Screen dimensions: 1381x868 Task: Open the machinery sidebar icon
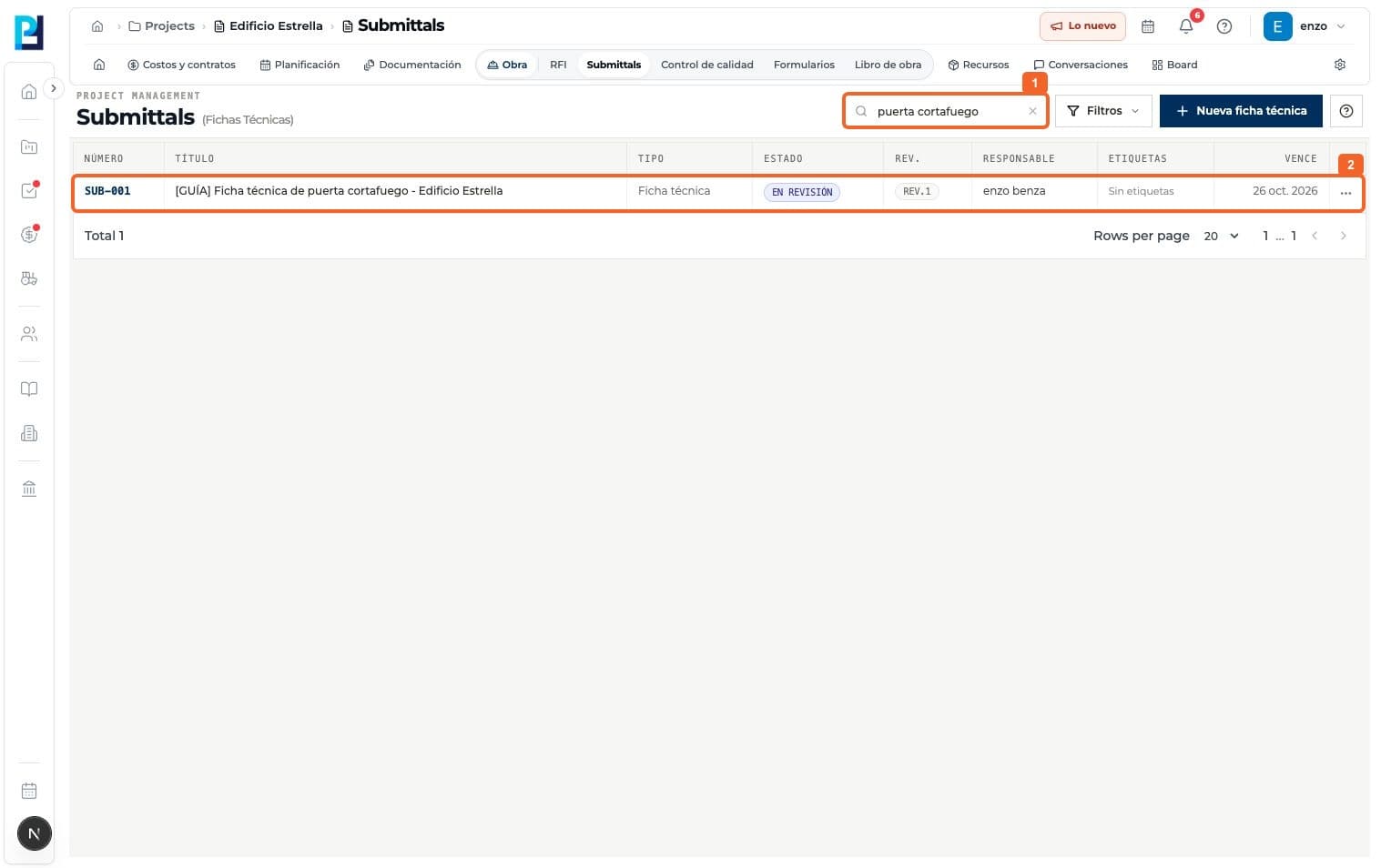pyautogui.click(x=29, y=278)
